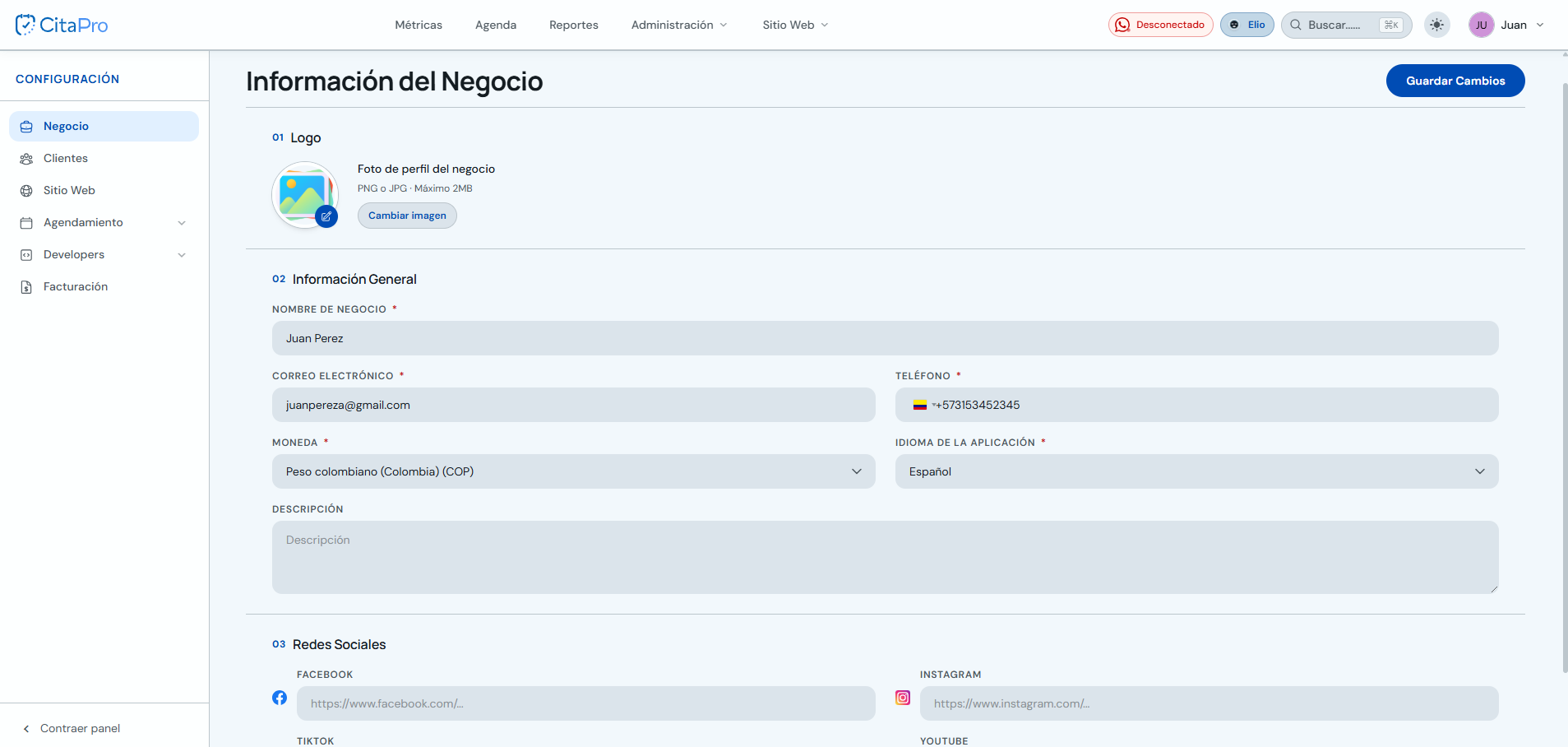This screenshot has width=1568, height=747.
Task: Expand the Developers chevron
Action: pos(182,254)
